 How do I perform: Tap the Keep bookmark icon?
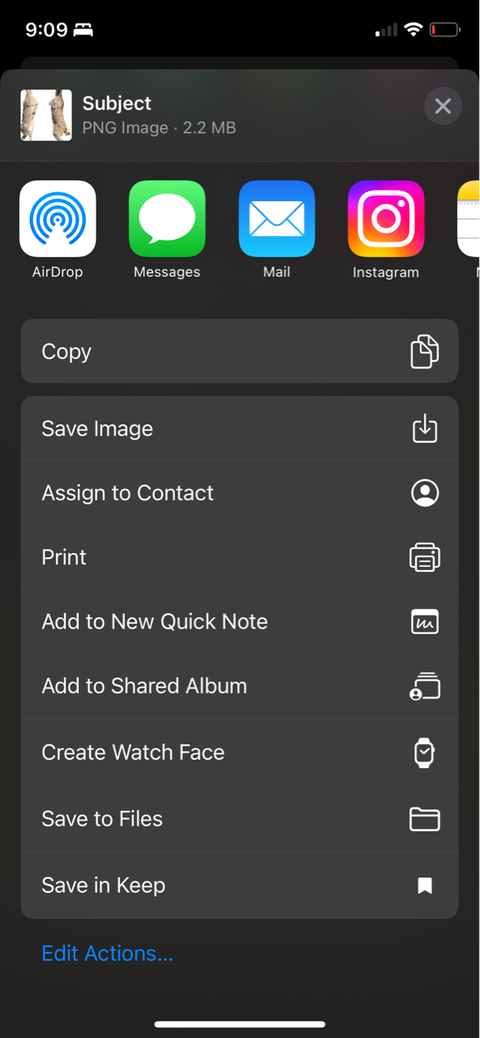tap(425, 886)
